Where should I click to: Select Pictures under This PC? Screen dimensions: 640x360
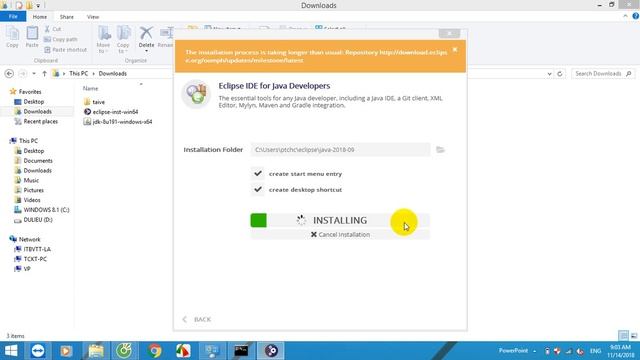click(33, 190)
